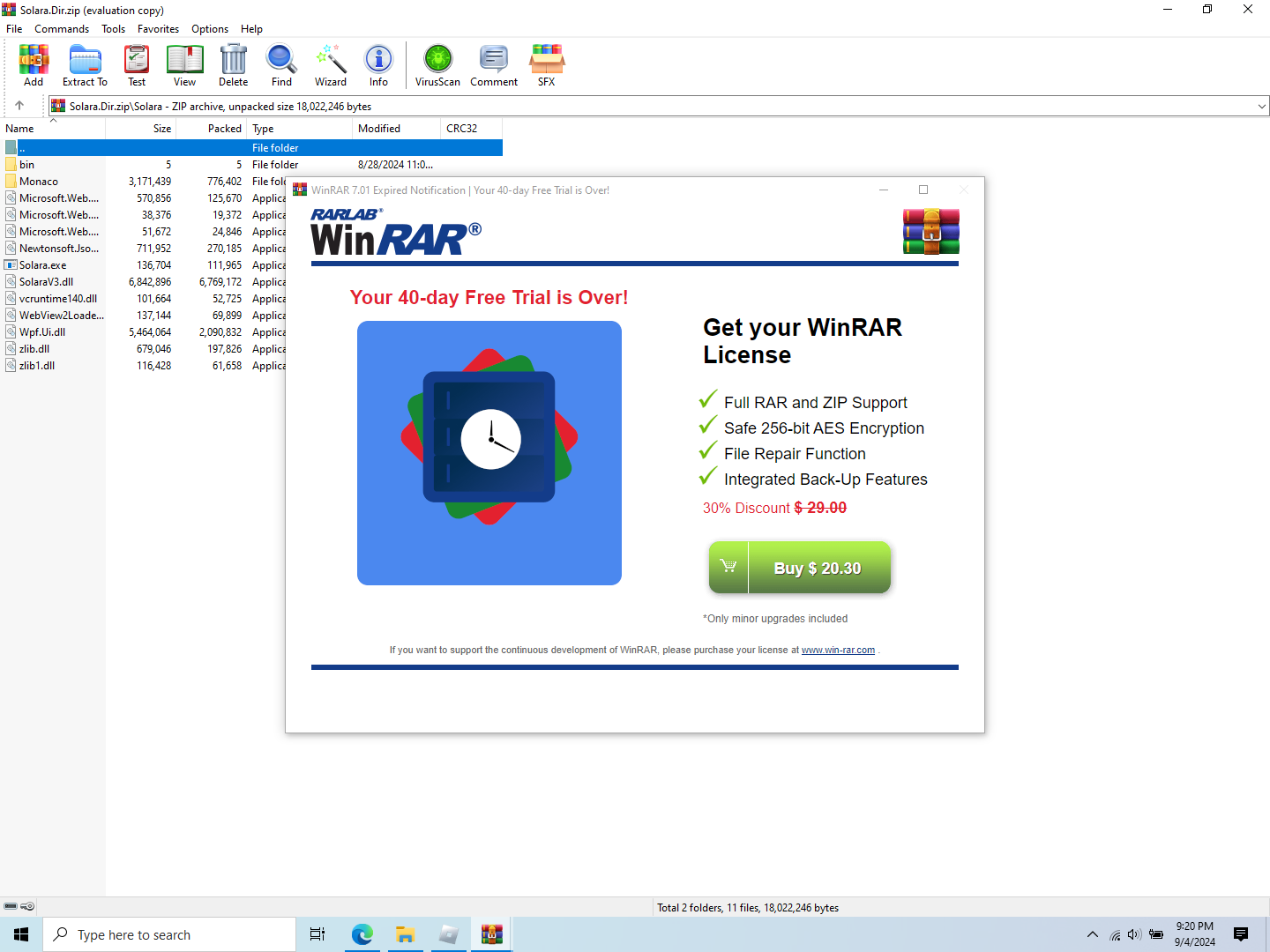Click the key icon in status bar
This screenshot has height=952, width=1270.
coord(27,906)
